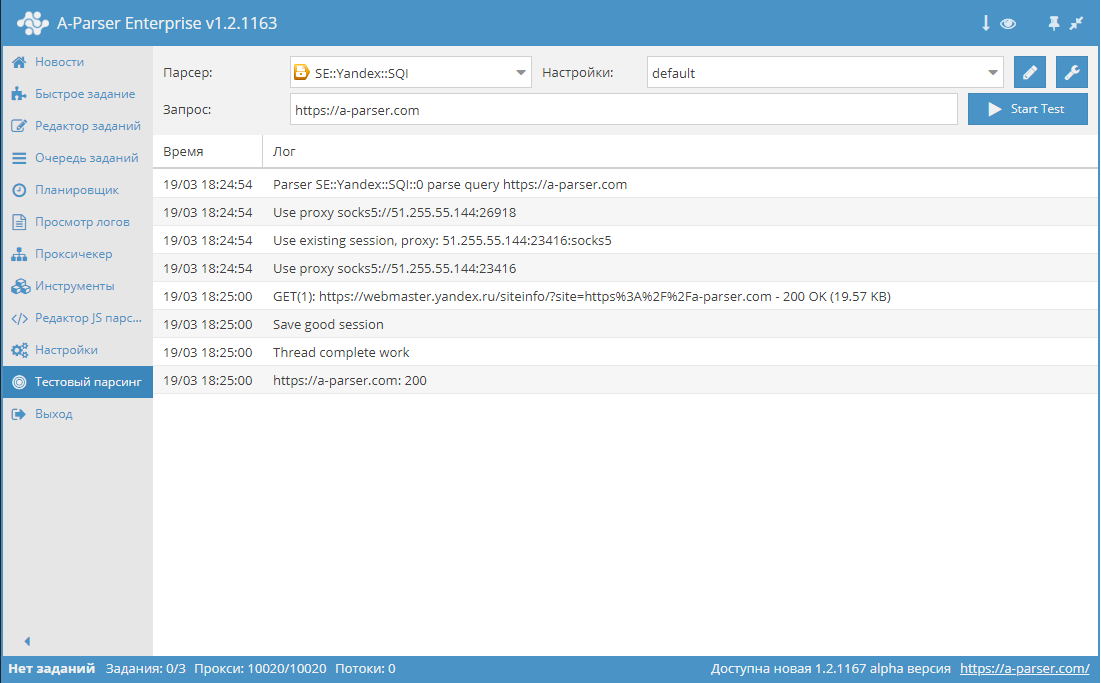
Task: Select the 'Save good session' log row
Action: [x=625, y=324]
